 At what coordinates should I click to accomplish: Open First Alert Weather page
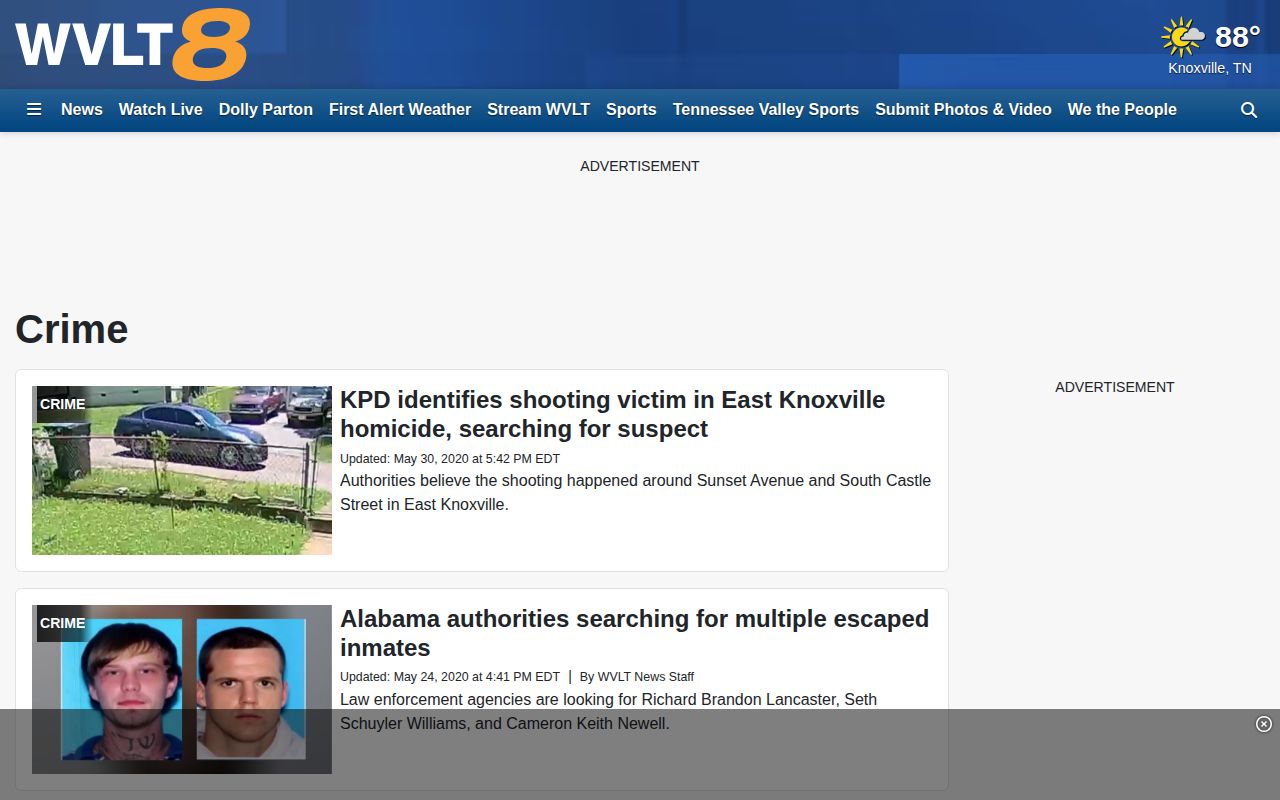click(x=400, y=110)
